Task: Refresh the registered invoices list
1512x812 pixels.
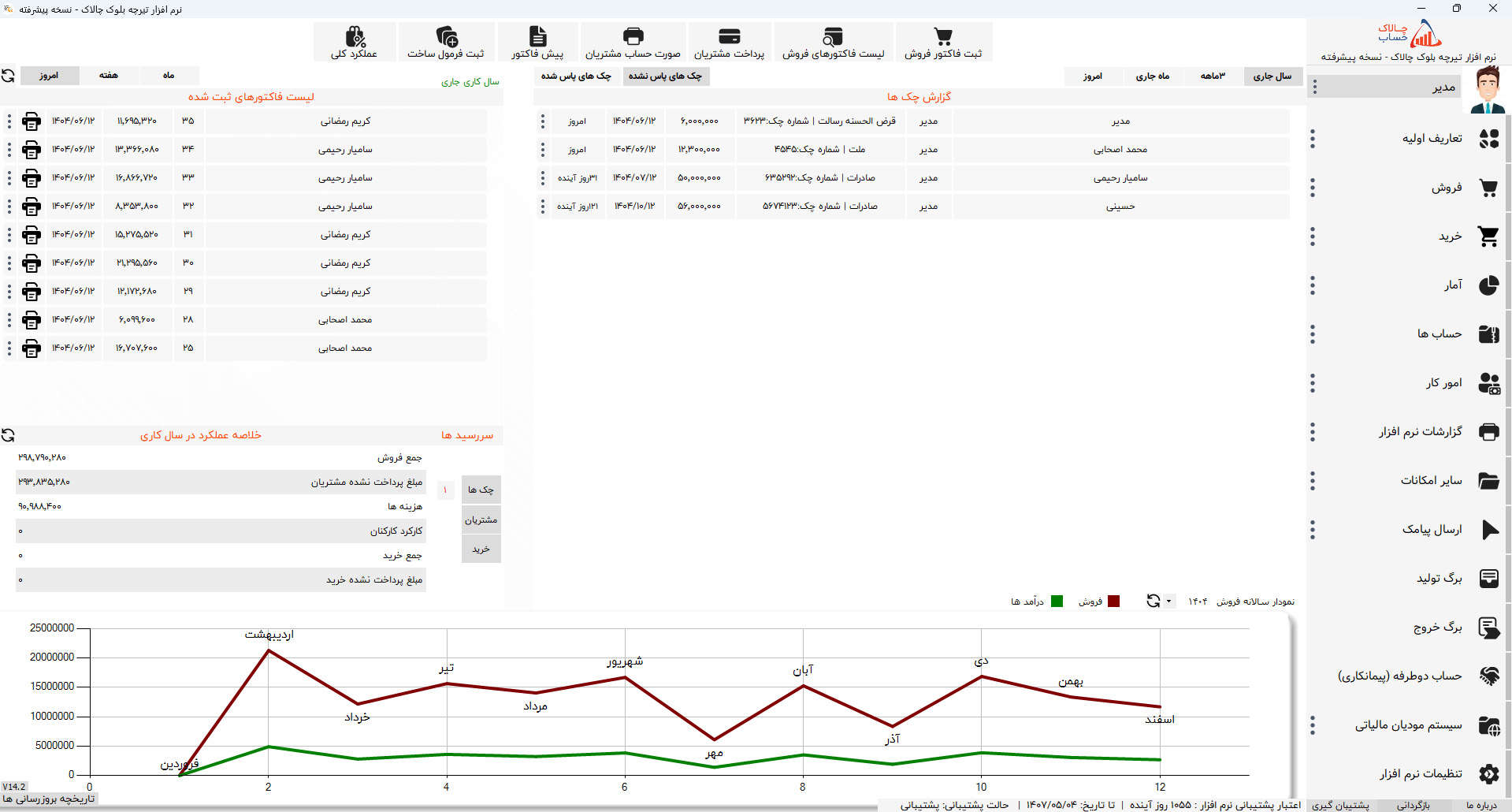Action: pos(8,76)
